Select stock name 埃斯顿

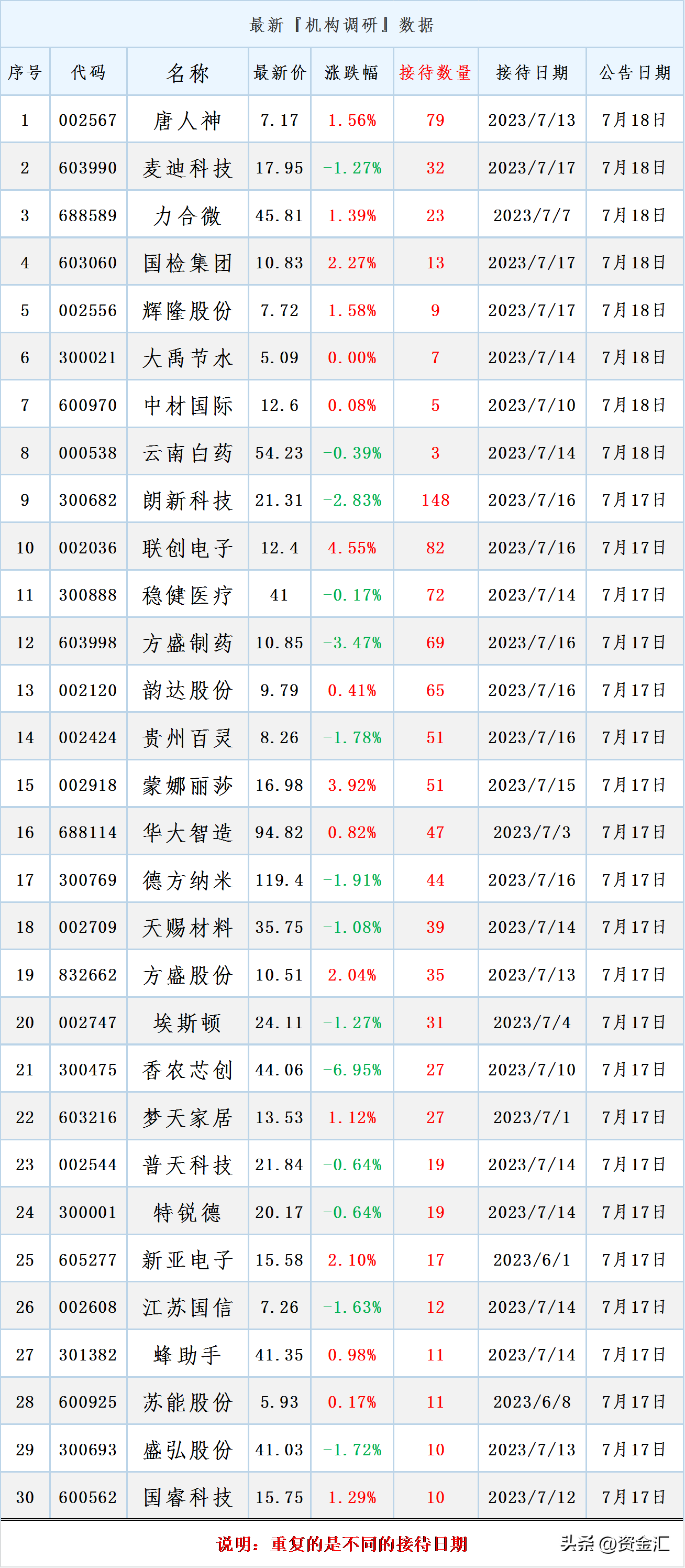pos(187,1022)
